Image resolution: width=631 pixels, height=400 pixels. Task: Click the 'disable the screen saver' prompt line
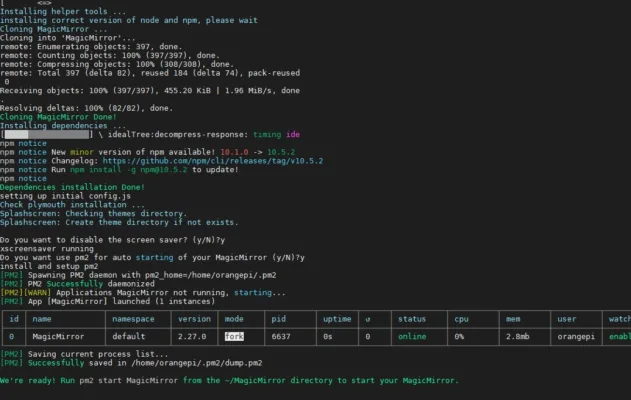pos(112,240)
